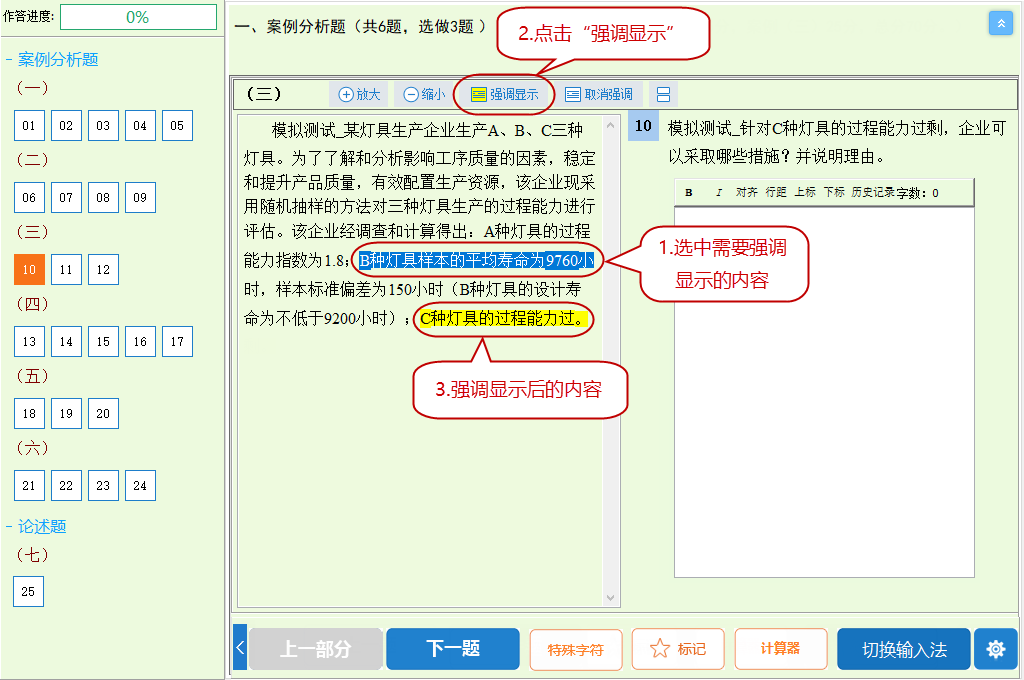The height and width of the screenshot is (680, 1024).
Task: Open the 计算器 calculator
Action: (780, 649)
